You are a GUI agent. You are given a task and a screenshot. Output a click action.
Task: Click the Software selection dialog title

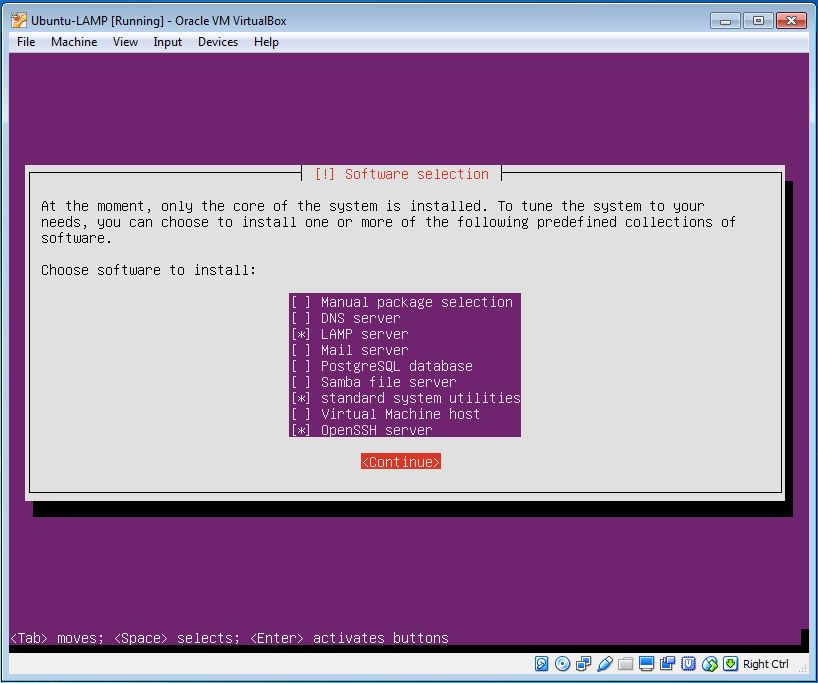click(402, 174)
